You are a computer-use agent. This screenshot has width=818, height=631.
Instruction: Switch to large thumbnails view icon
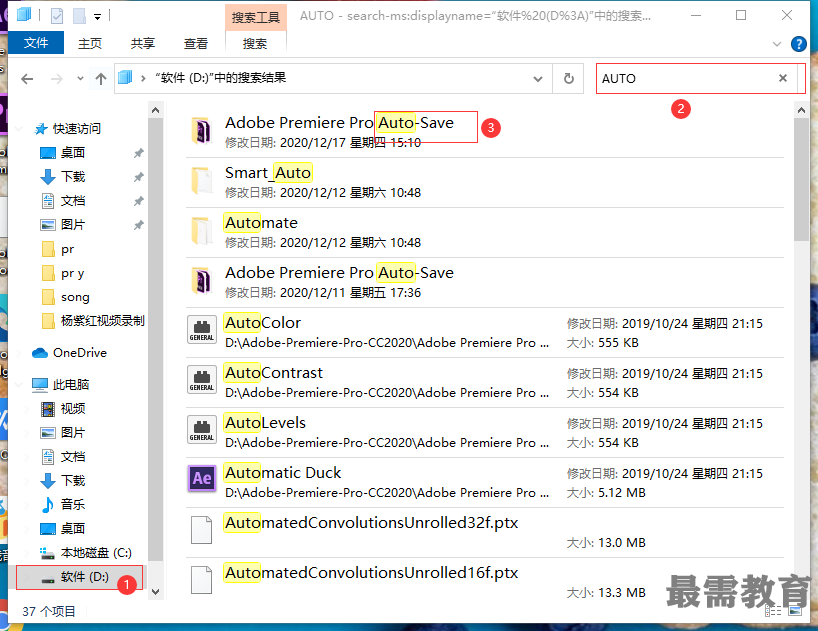[x=795, y=611]
